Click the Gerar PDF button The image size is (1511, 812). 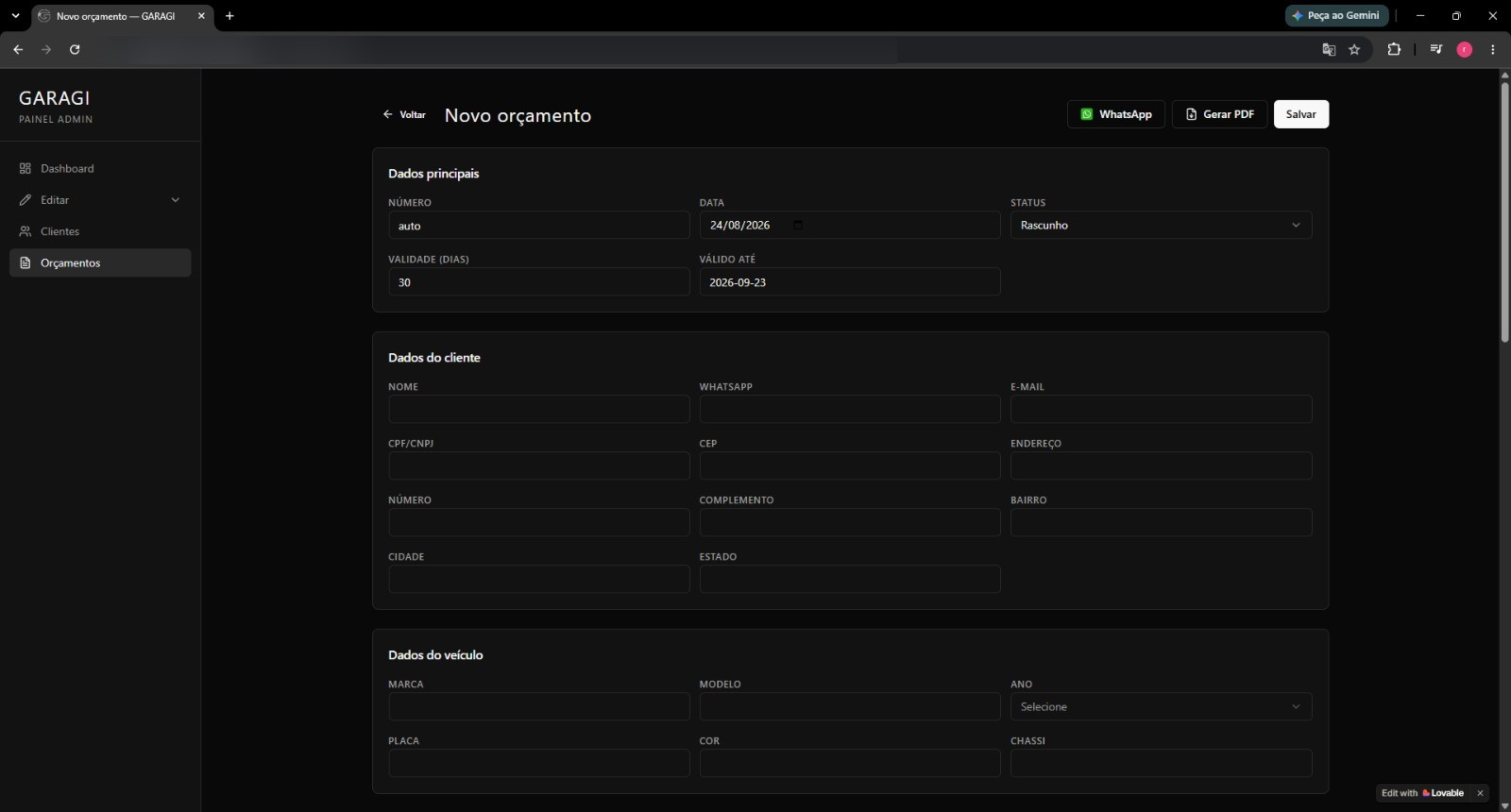pos(1219,114)
